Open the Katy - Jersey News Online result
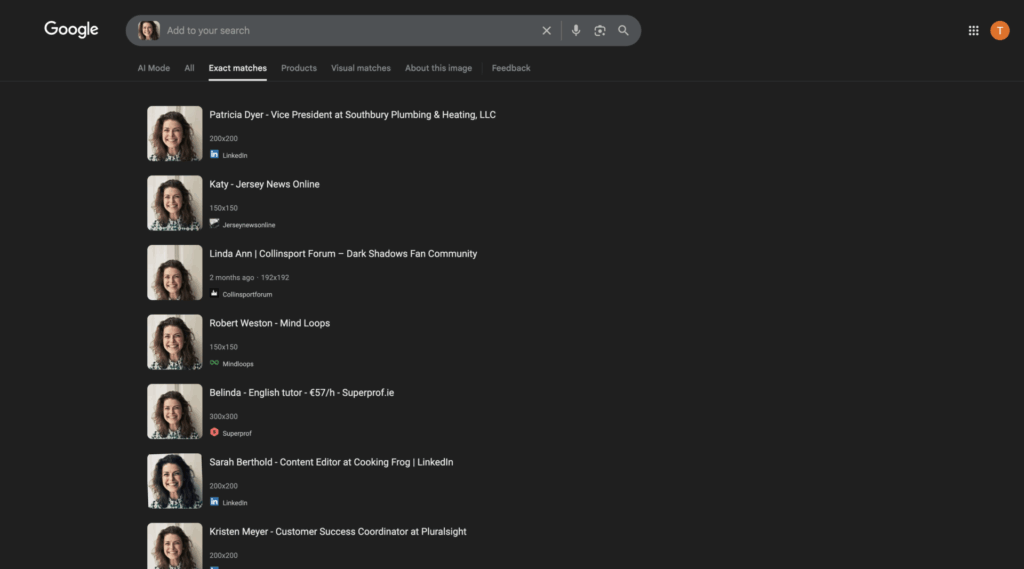Screen dimensions: 1024x569 pyautogui.click(x=264, y=184)
